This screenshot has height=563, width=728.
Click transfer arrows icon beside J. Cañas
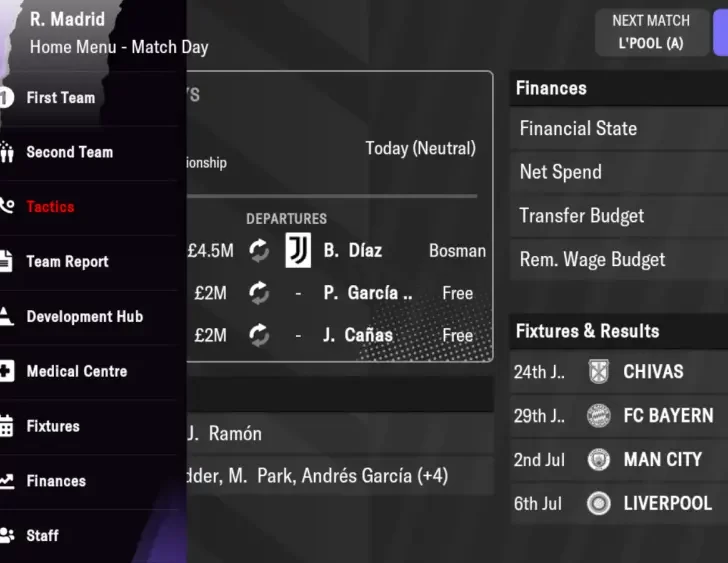tap(259, 335)
